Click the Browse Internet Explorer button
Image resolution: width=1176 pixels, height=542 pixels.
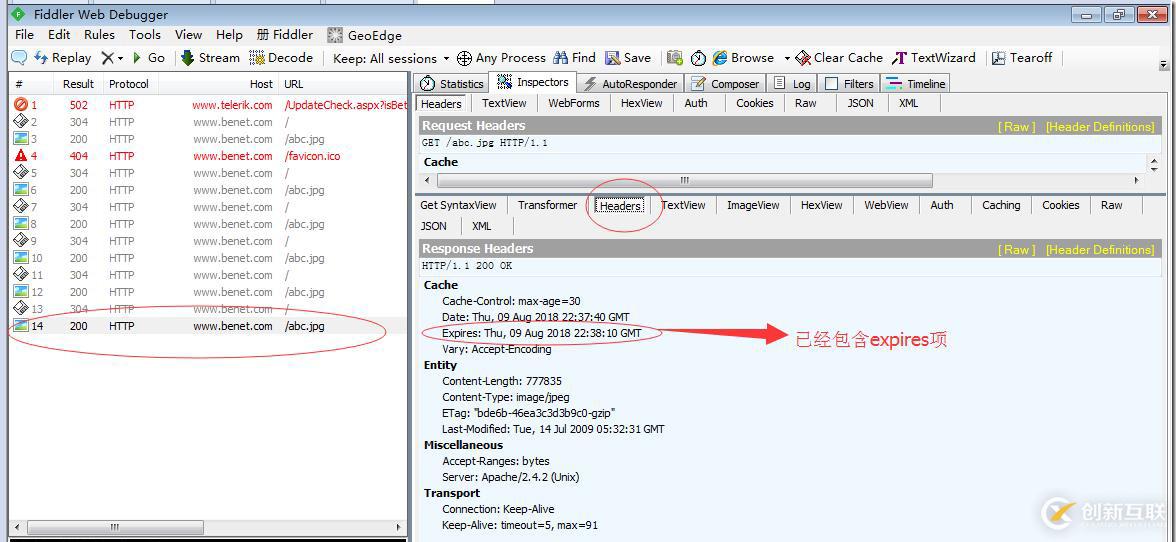tap(742, 58)
